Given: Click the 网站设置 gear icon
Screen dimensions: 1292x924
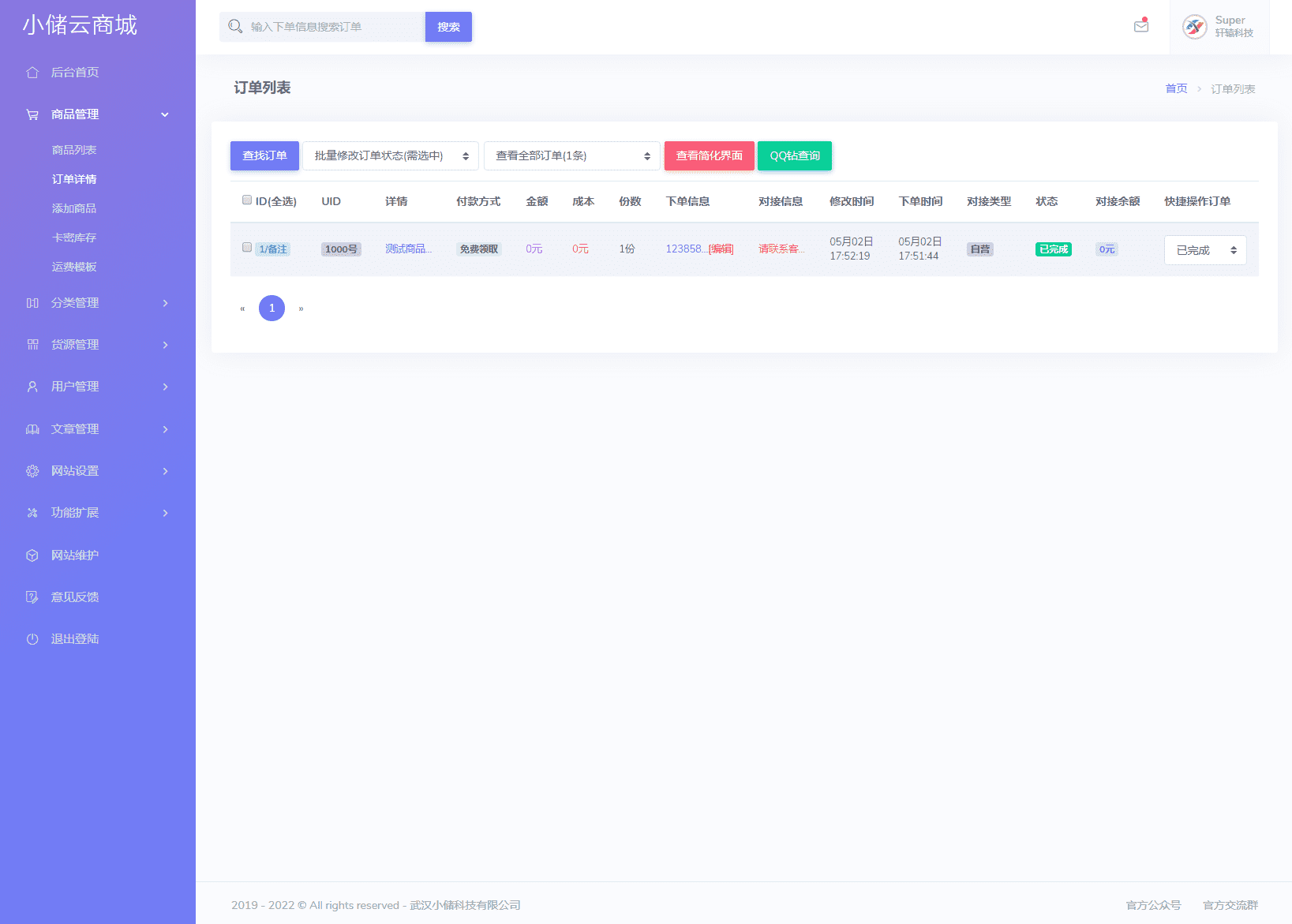Looking at the screenshot, I should pos(32,471).
